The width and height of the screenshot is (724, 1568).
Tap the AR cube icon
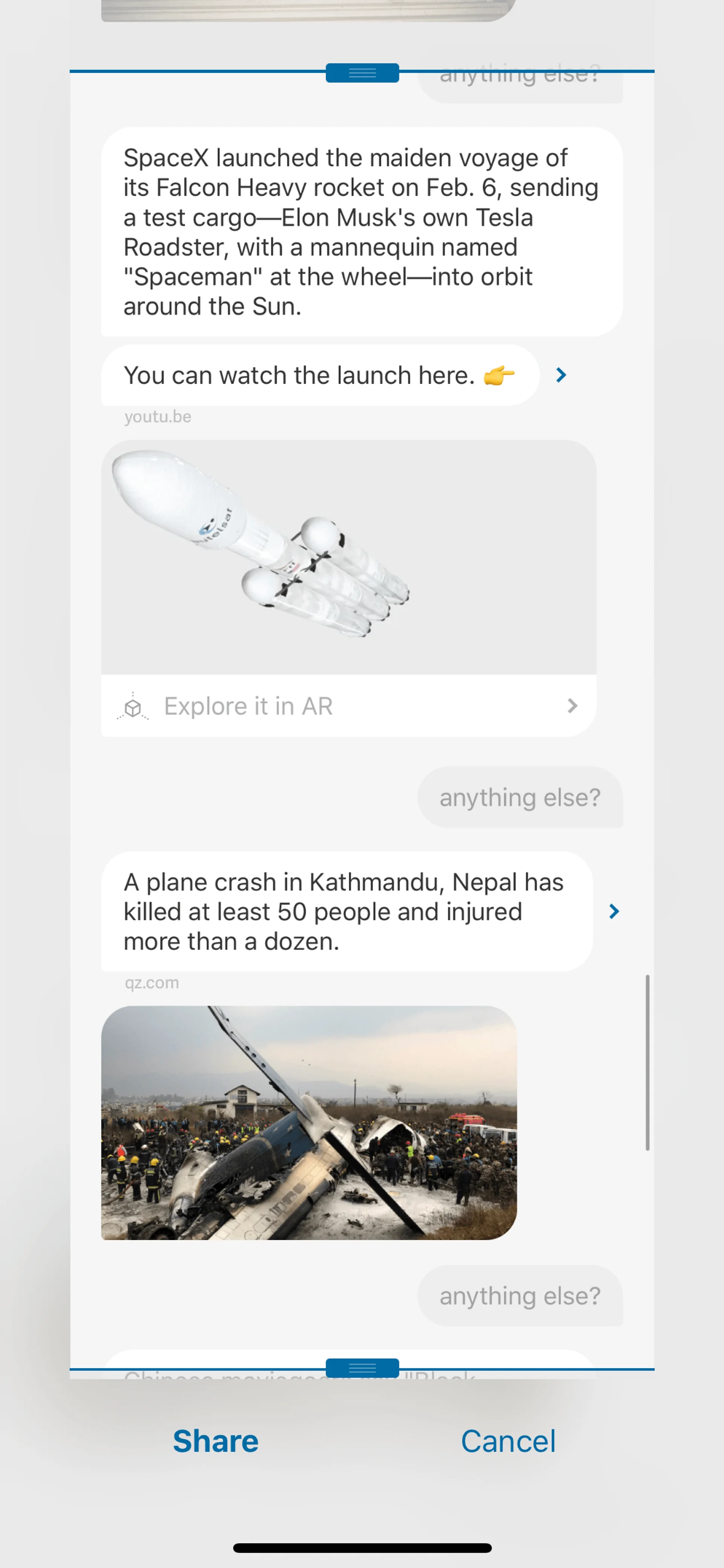point(133,707)
